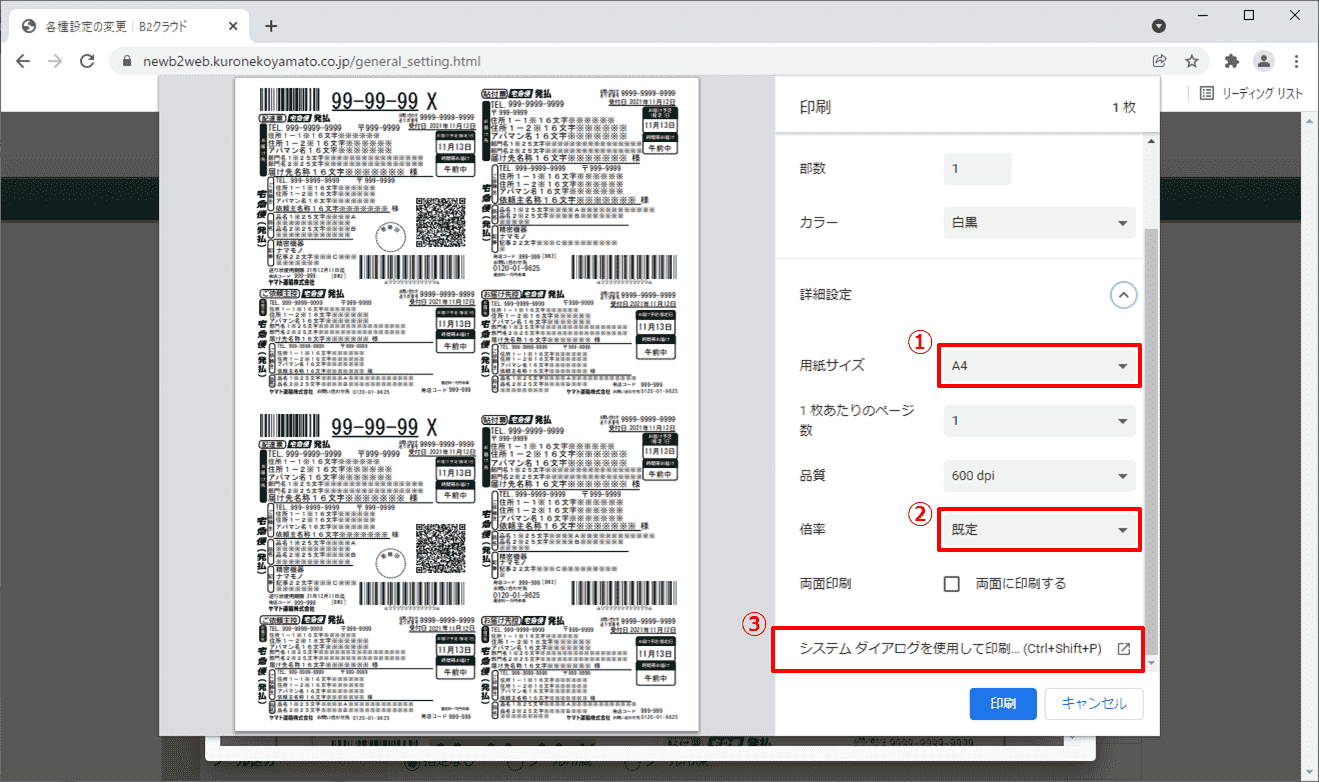
Task: Minimize the Chrome window
Action: tap(1203, 15)
